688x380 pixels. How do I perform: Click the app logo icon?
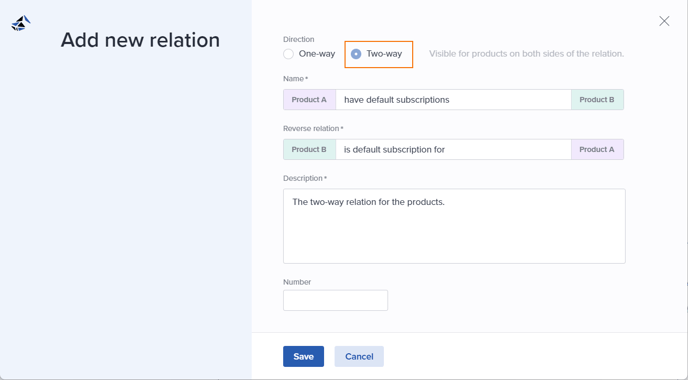(x=21, y=23)
